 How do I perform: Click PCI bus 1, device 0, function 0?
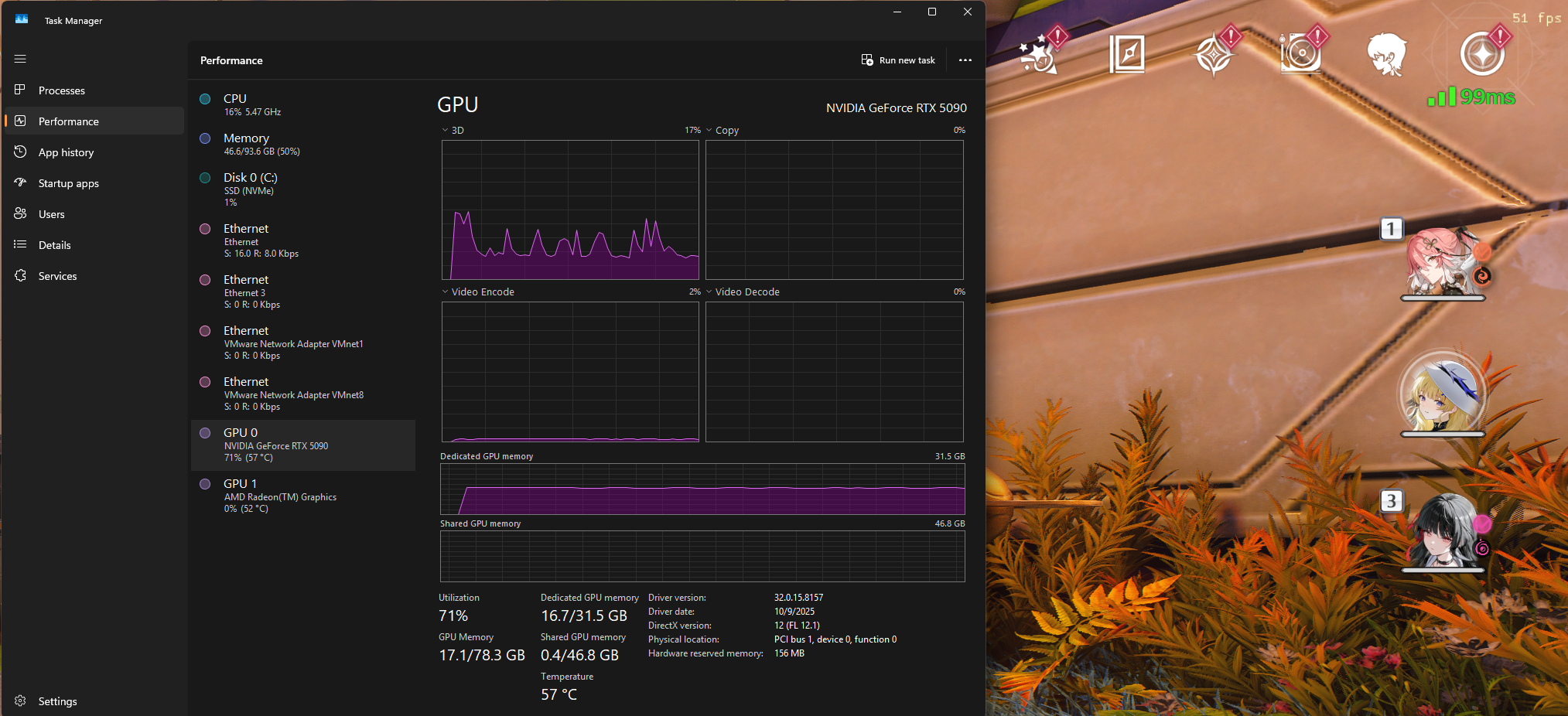click(835, 639)
